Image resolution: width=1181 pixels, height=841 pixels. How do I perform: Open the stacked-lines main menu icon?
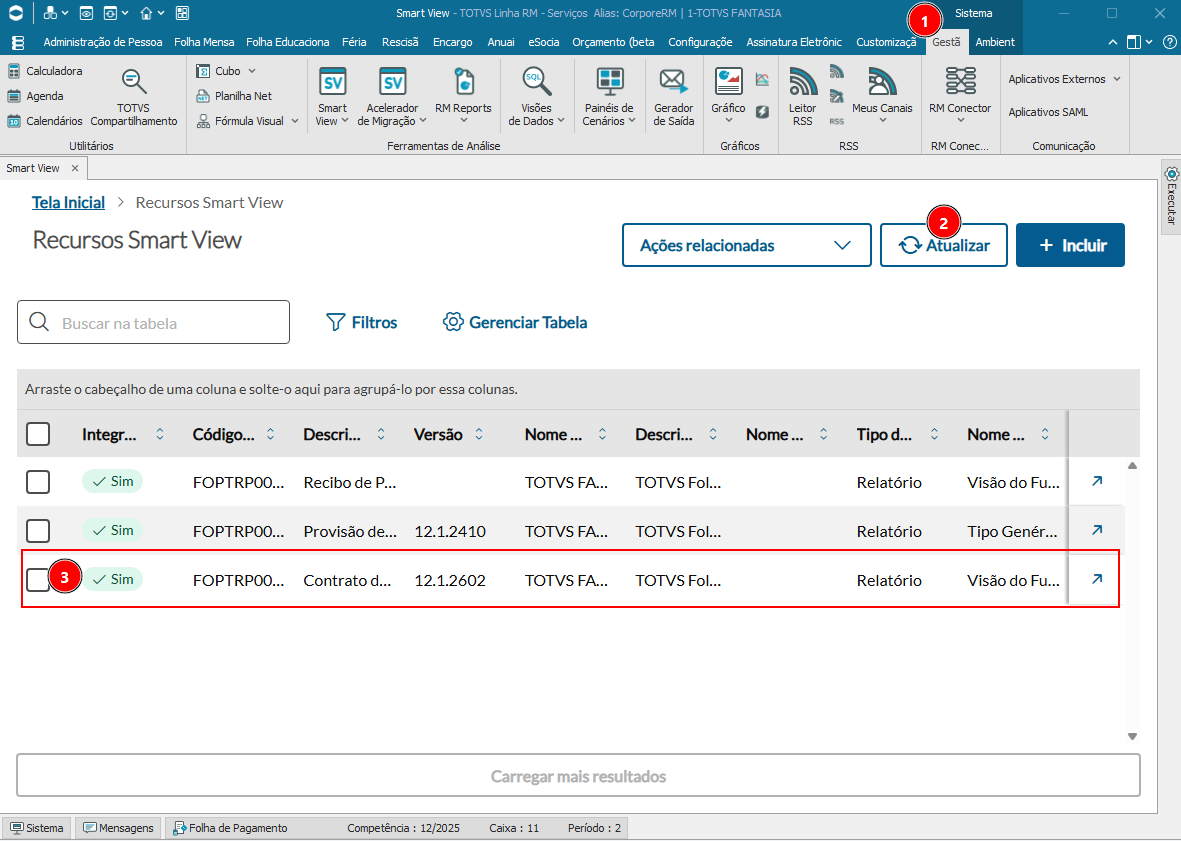coord(18,42)
